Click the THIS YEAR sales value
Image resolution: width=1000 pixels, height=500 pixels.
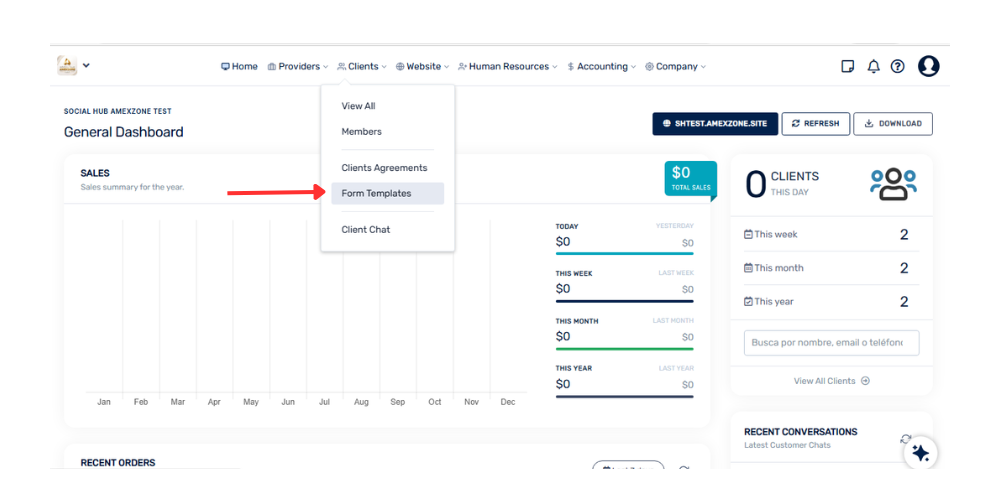click(562, 384)
